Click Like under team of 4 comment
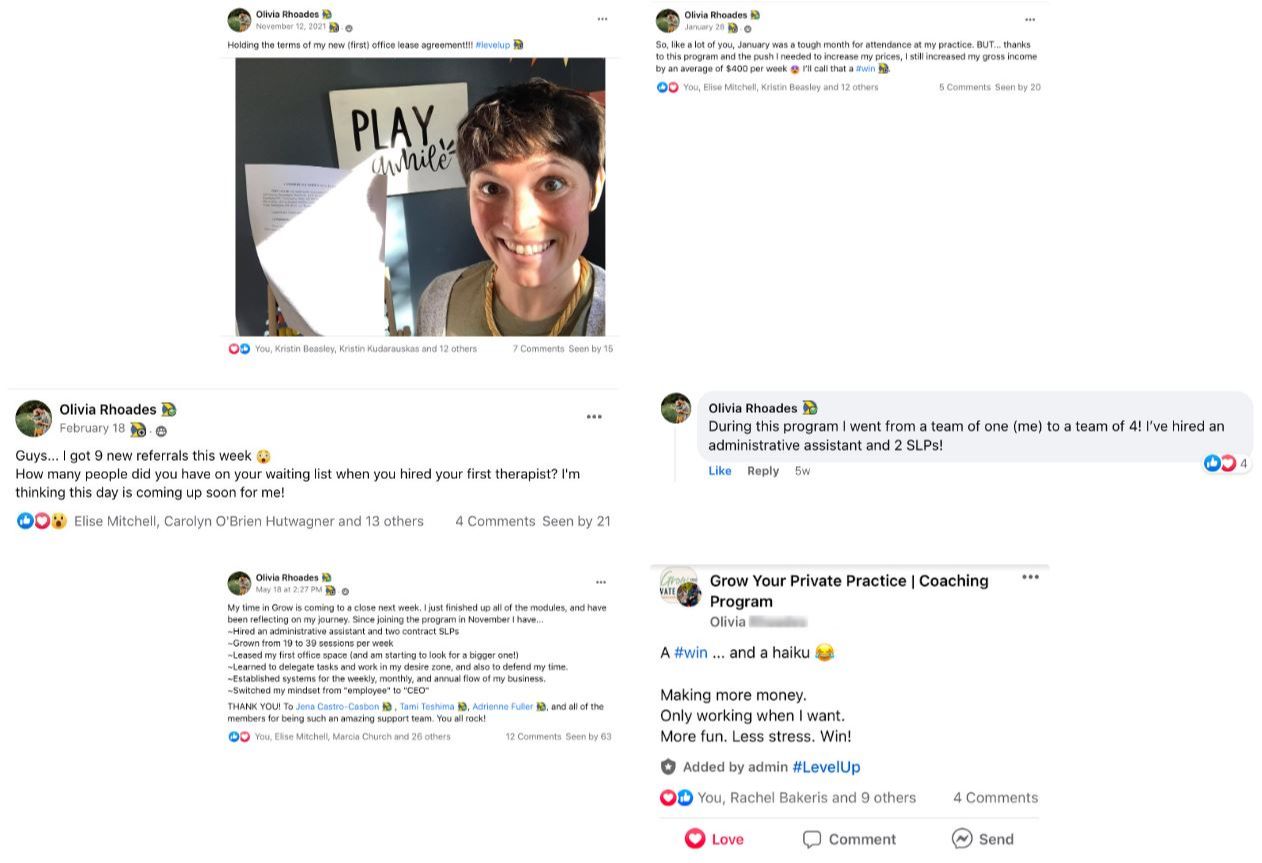1262x863 pixels. [x=720, y=471]
